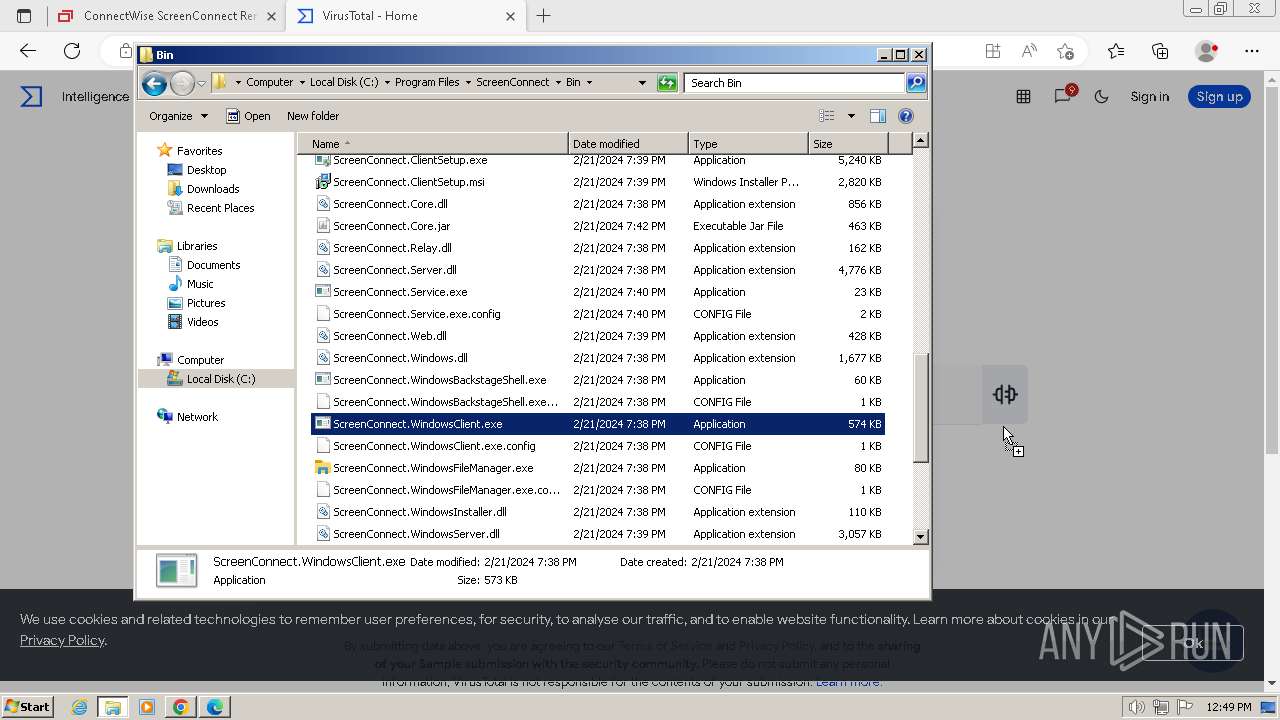Screen dimensions: 1280x720
Task: Open the Organize menu
Action: (178, 116)
